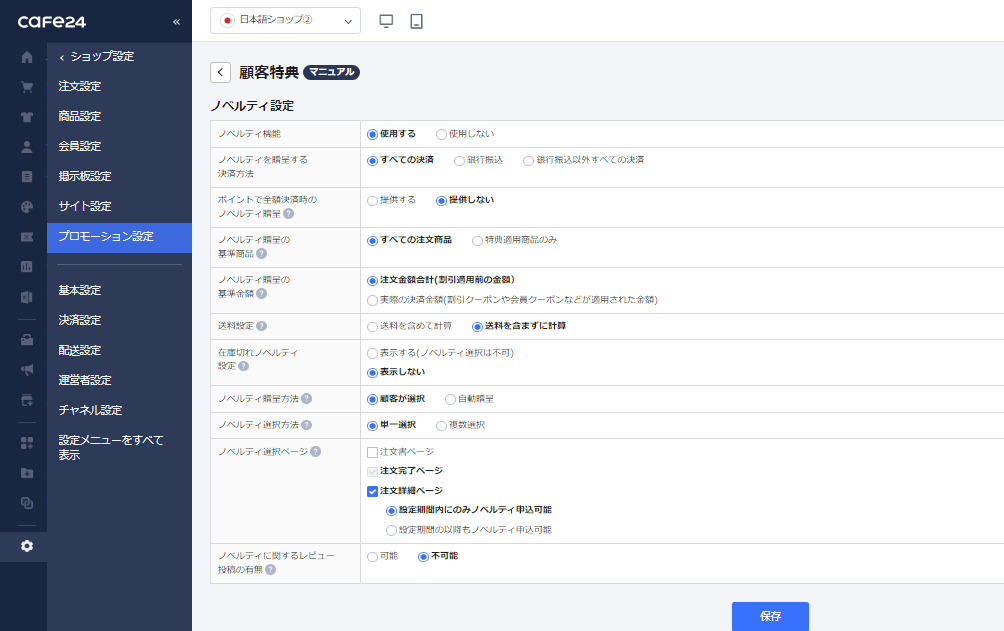Select 実際の決済金額 radio option

pyautogui.click(x=372, y=300)
